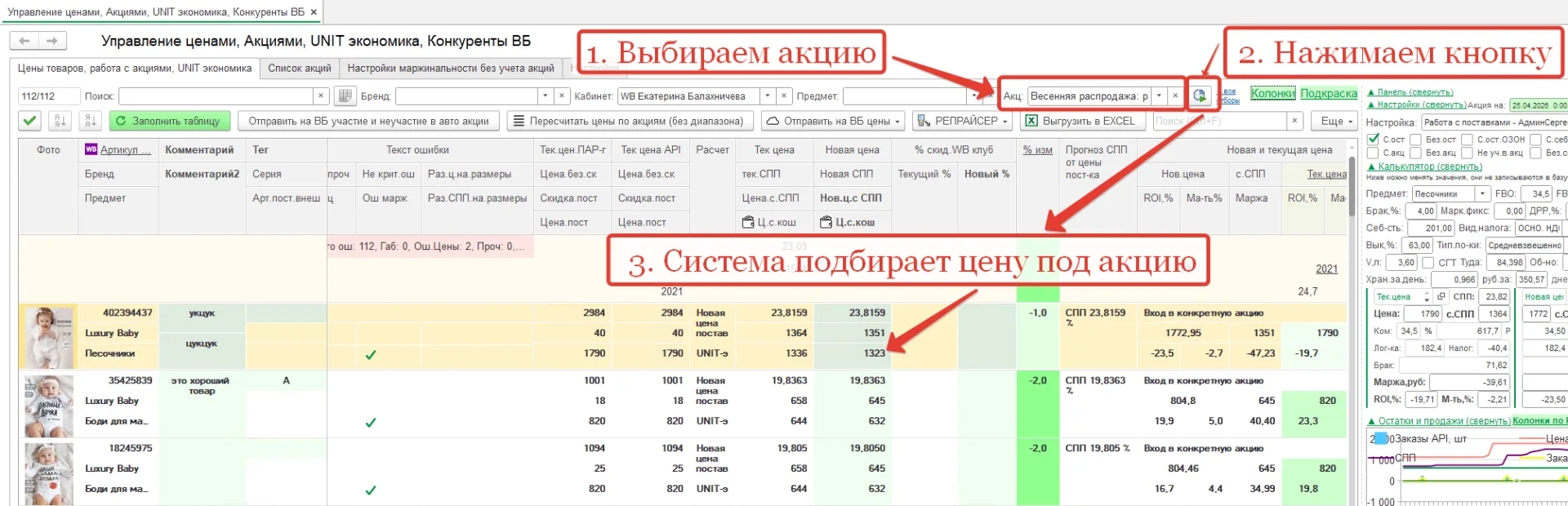
Task: Click the Поиск text input
Action: click(216, 96)
